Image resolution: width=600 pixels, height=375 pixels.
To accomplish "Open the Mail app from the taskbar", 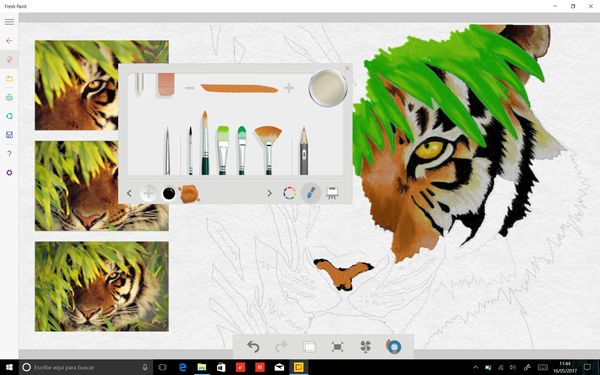I will 279,367.
